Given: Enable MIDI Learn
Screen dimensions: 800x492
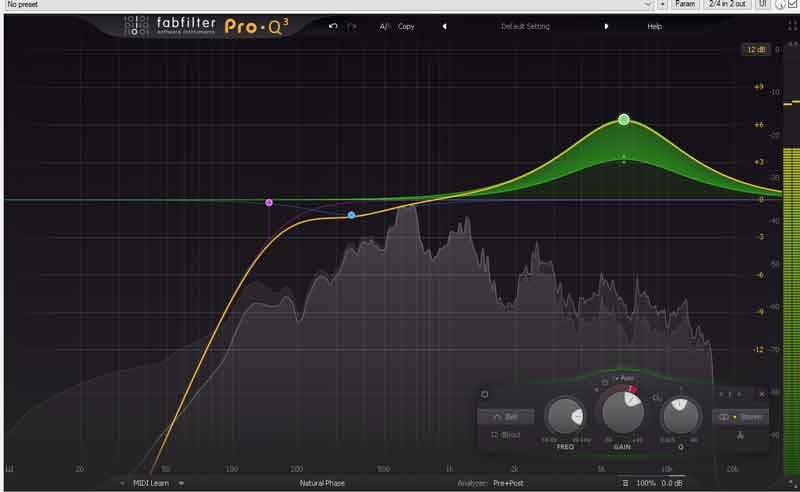Looking at the screenshot, I should 151,483.
